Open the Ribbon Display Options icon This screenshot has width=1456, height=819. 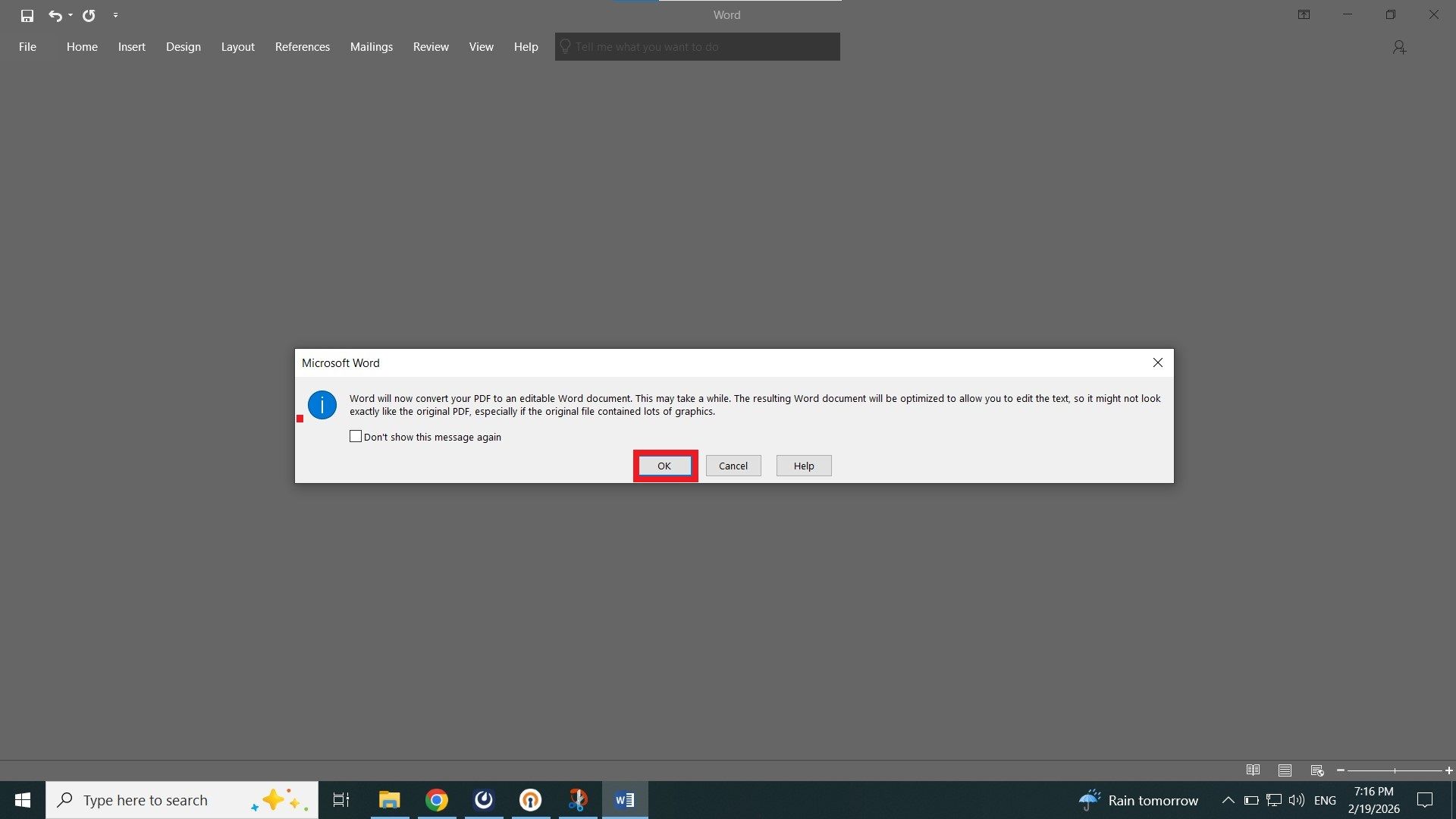(x=1304, y=15)
